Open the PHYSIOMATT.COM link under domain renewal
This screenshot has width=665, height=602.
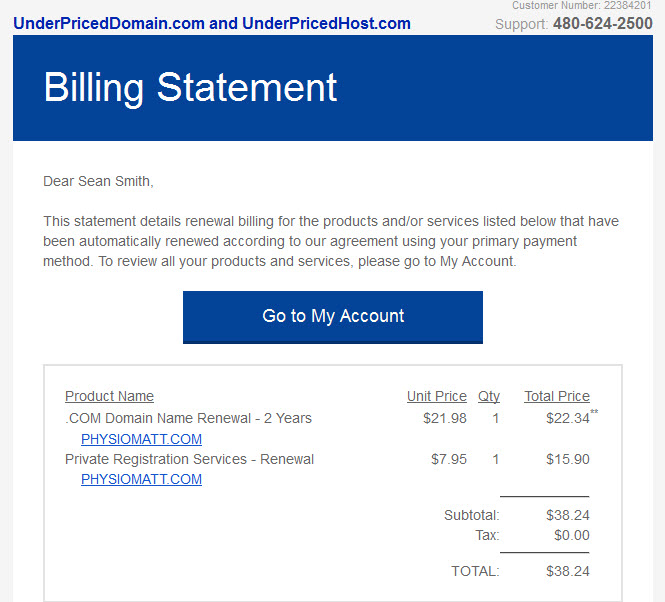click(x=141, y=439)
